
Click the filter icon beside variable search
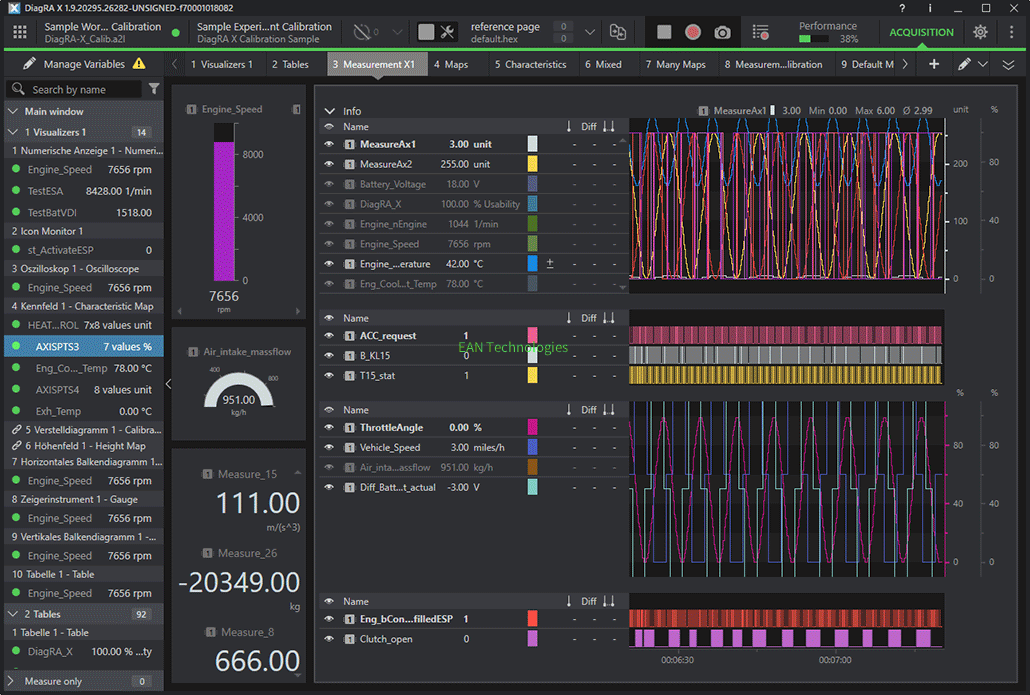click(154, 89)
